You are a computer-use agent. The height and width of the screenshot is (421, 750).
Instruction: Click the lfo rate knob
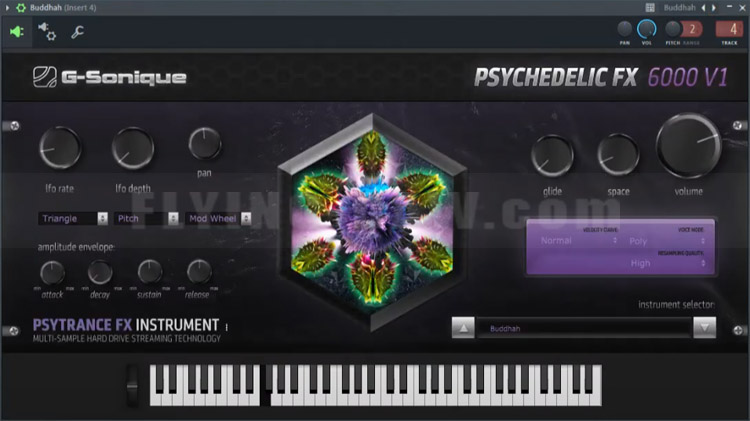(60, 148)
